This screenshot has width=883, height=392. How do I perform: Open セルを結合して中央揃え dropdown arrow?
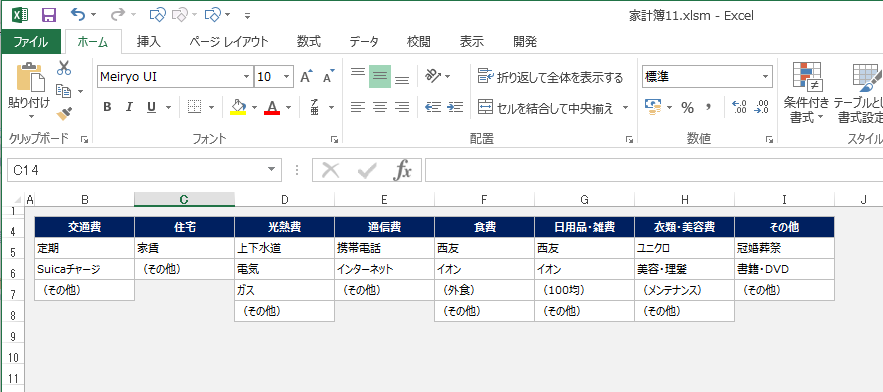point(625,107)
